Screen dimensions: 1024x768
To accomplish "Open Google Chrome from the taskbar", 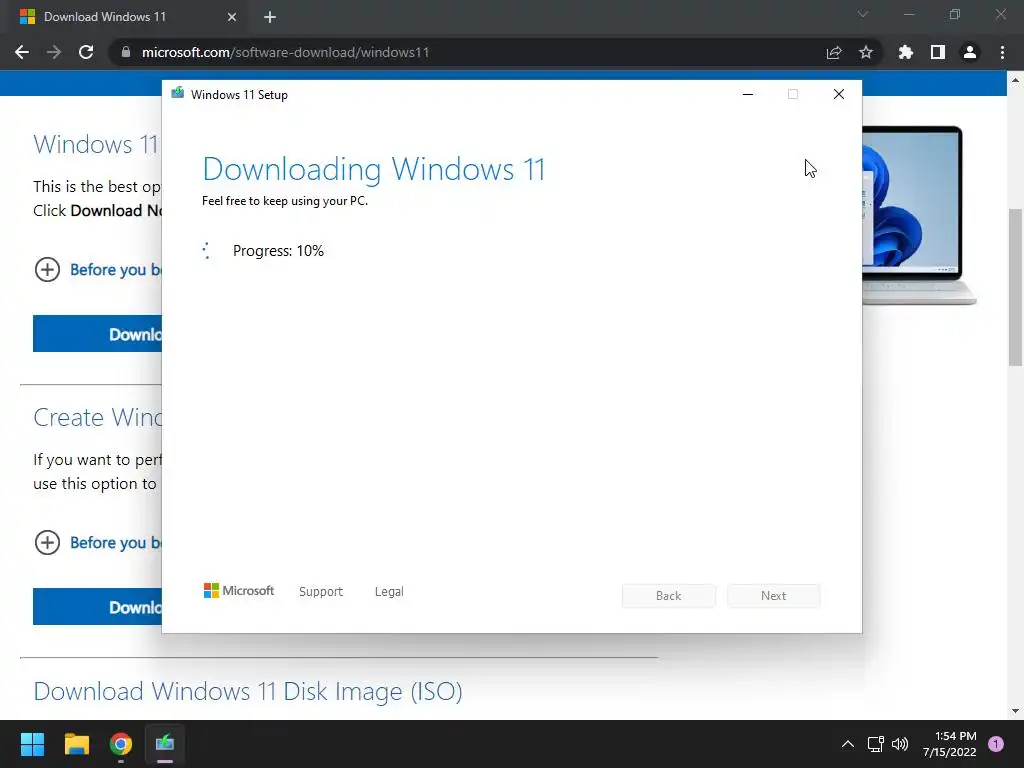I will tap(121, 744).
